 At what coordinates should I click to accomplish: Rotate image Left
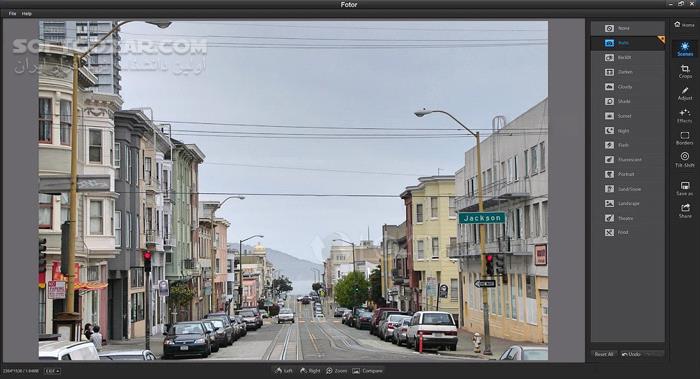click(x=284, y=371)
